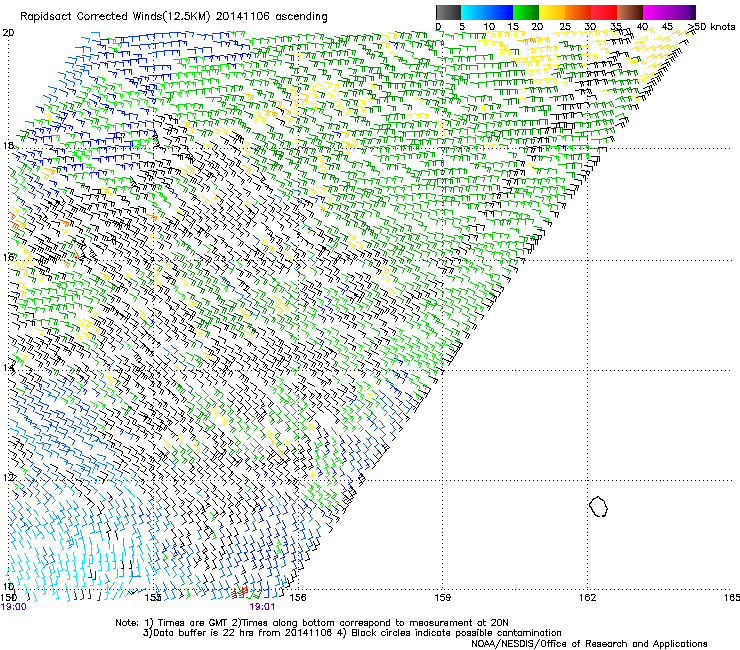Click the latitude label '20' on left axis

click(8, 33)
